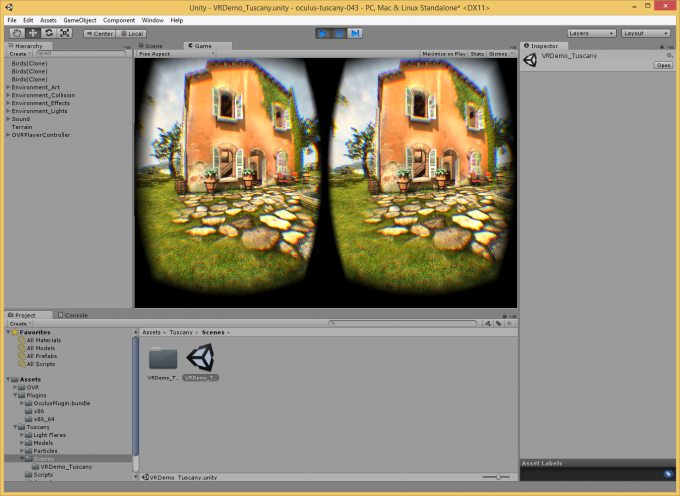This screenshot has width=680, height=496.
Task: Select the OVR folder in Assets
Action: click(33, 387)
